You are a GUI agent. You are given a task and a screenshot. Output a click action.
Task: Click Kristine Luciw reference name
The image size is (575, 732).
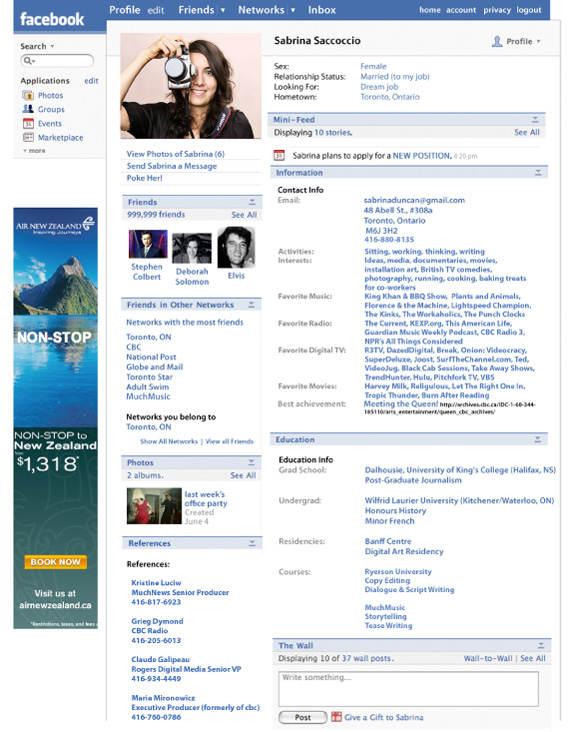click(156, 583)
